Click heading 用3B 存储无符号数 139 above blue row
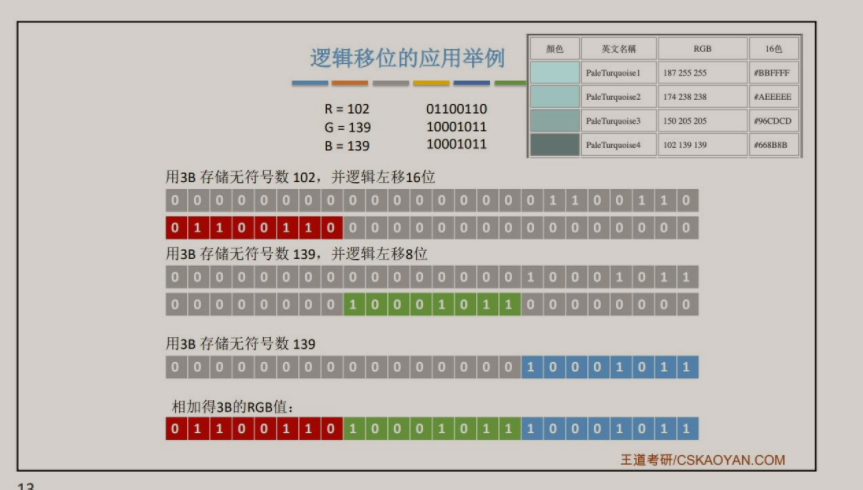 (241, 344)
